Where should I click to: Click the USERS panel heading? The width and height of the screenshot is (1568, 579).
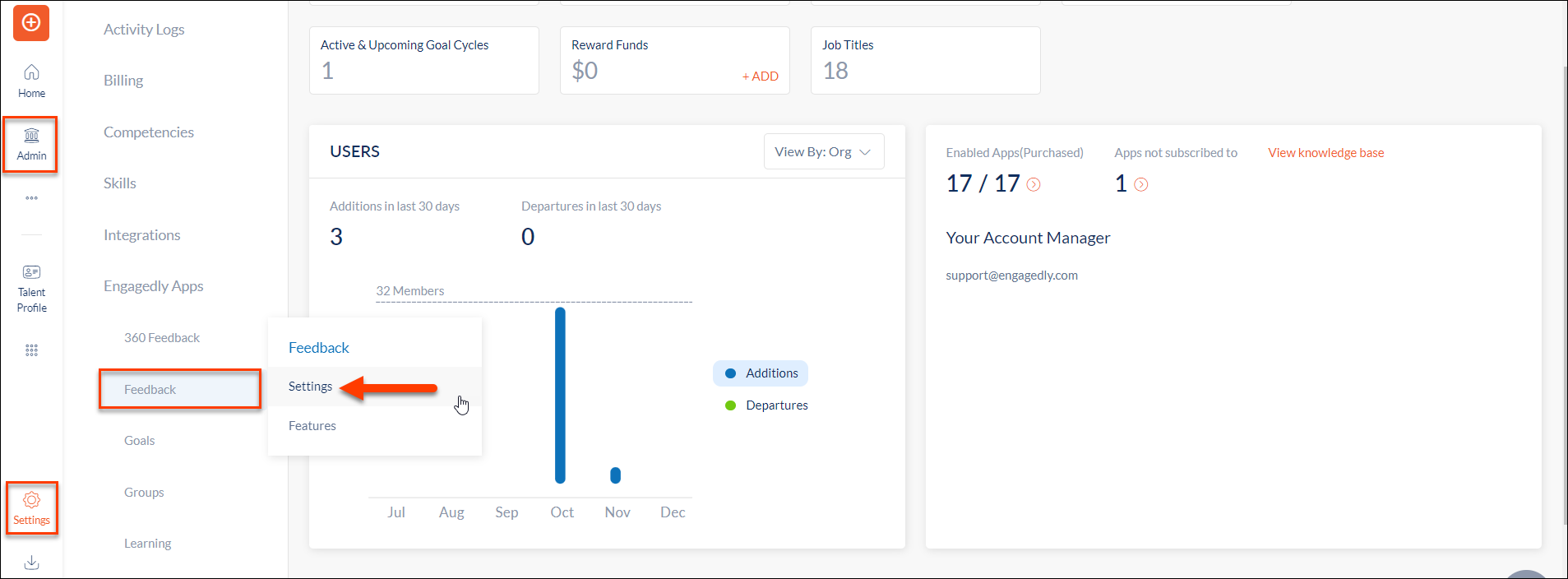tap(355, 152)
